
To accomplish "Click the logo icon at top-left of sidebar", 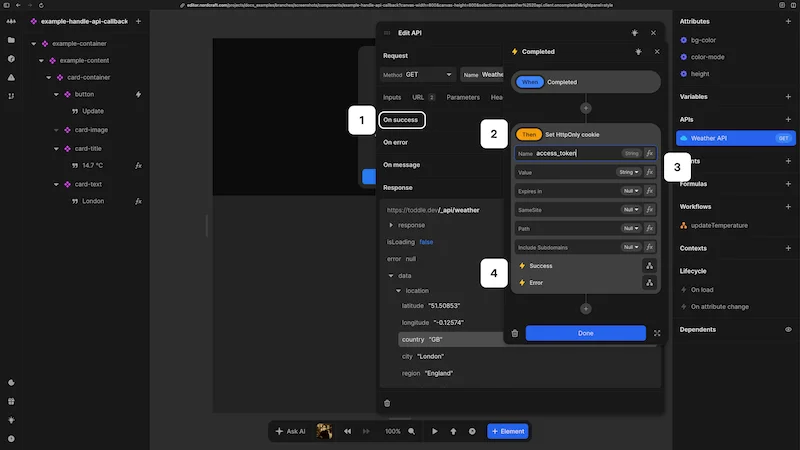I will 11,21.
